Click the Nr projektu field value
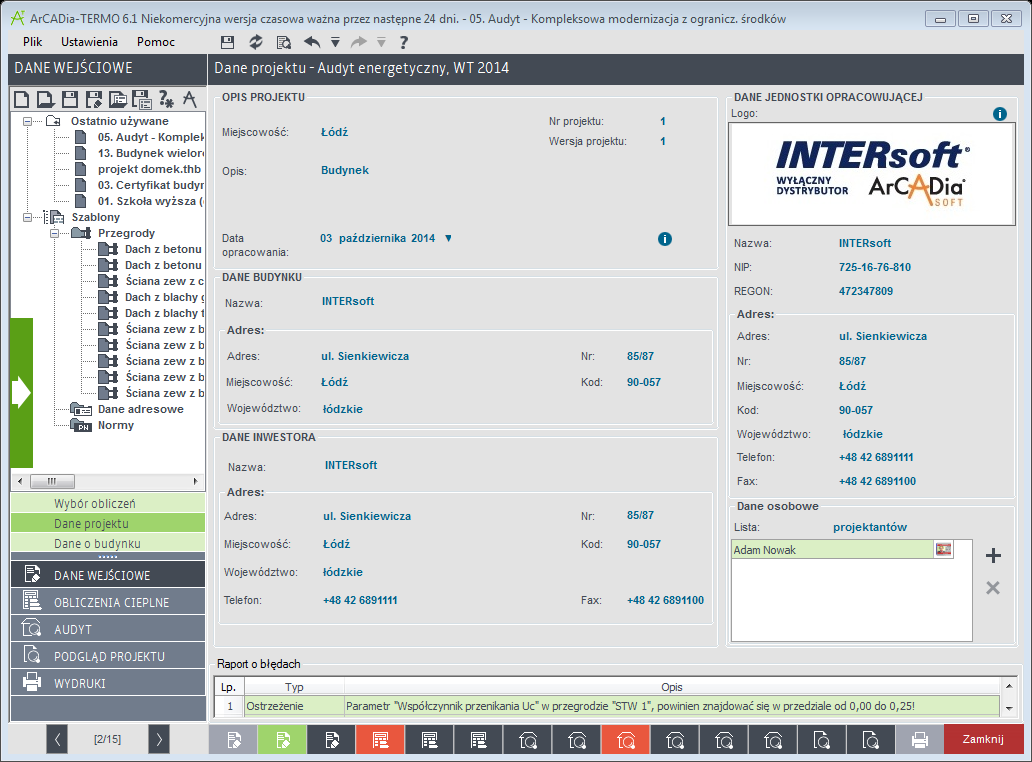This screenshot has width=1032, height=762. click(663, 121)
